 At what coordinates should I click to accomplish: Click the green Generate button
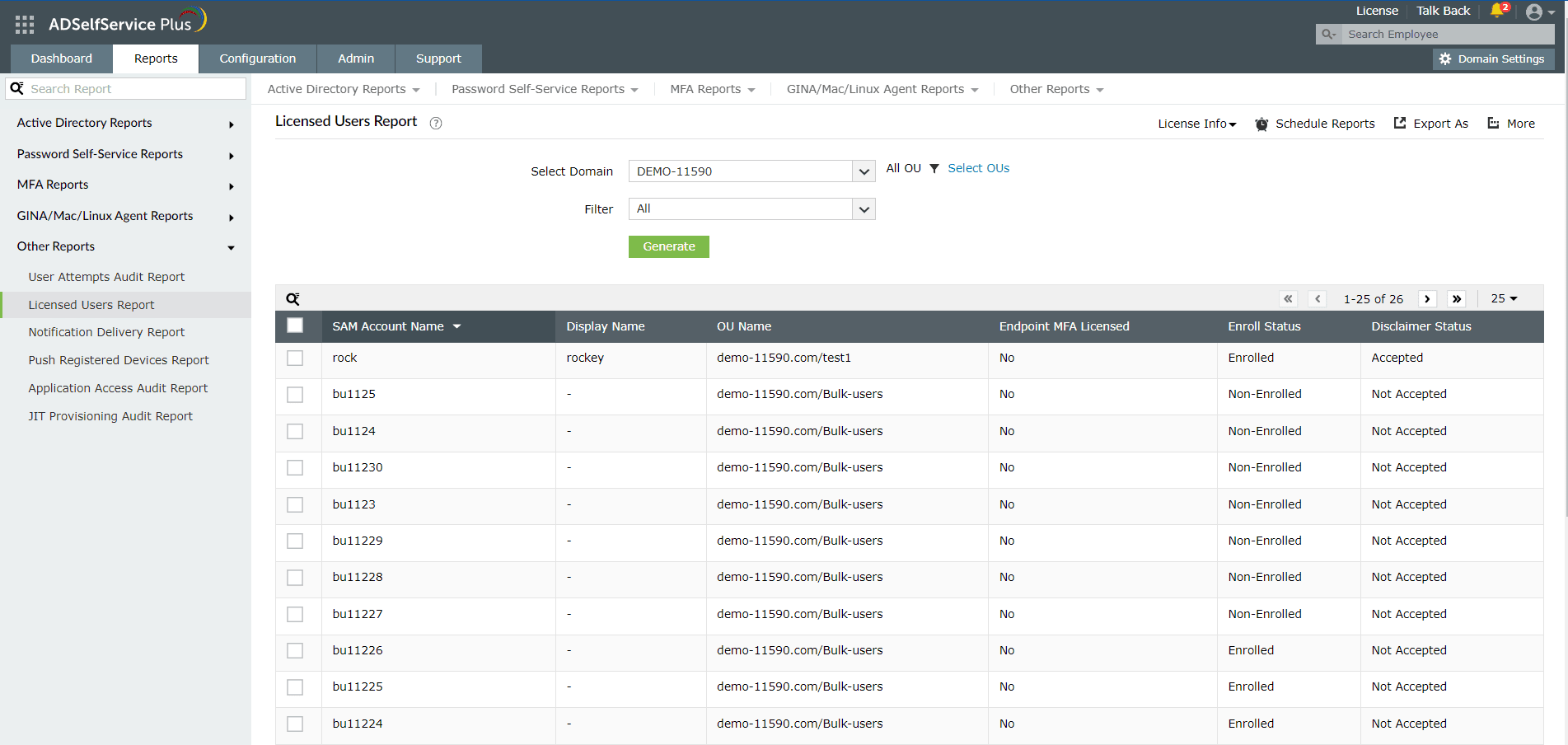point(669,246)
